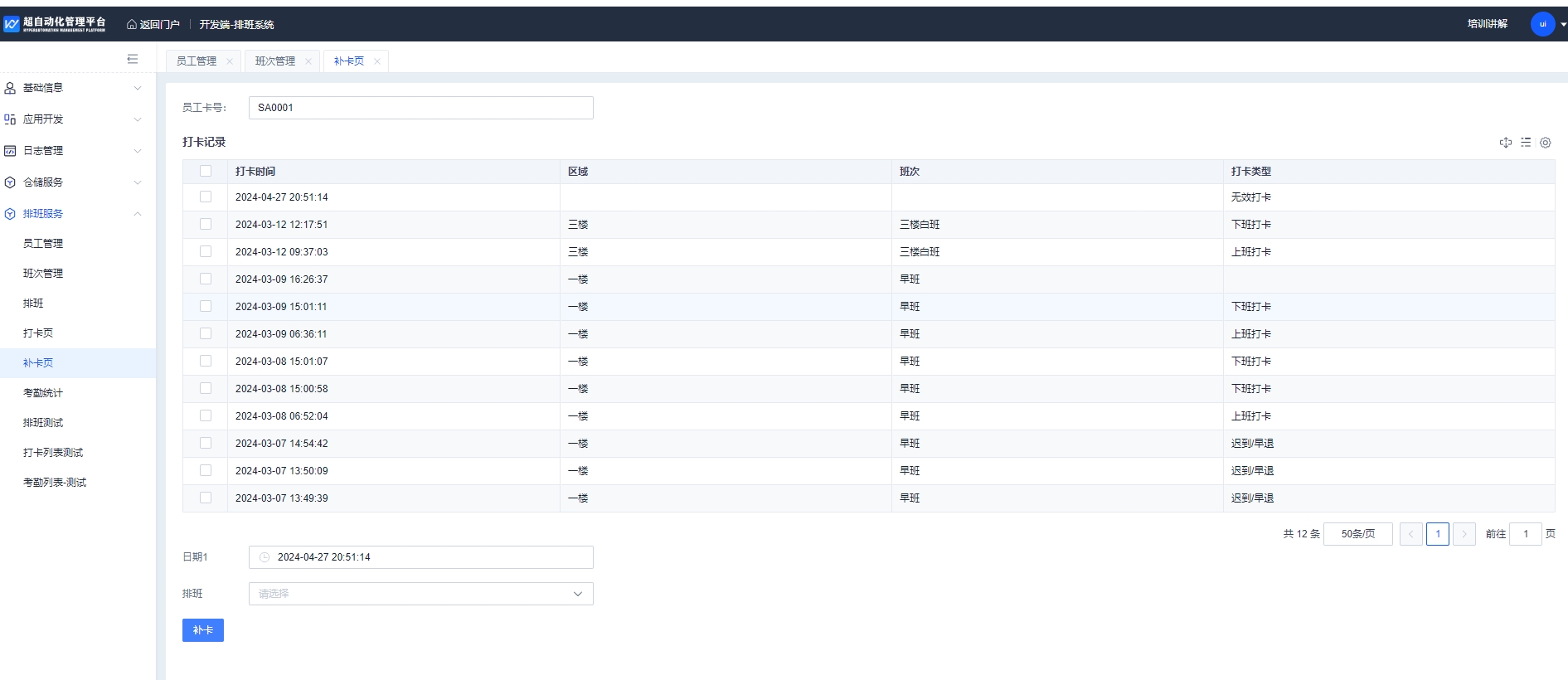The image size is (1568, 680).
Task: Click the 应用开发 icon in sidebar
Action: point(10,119)
